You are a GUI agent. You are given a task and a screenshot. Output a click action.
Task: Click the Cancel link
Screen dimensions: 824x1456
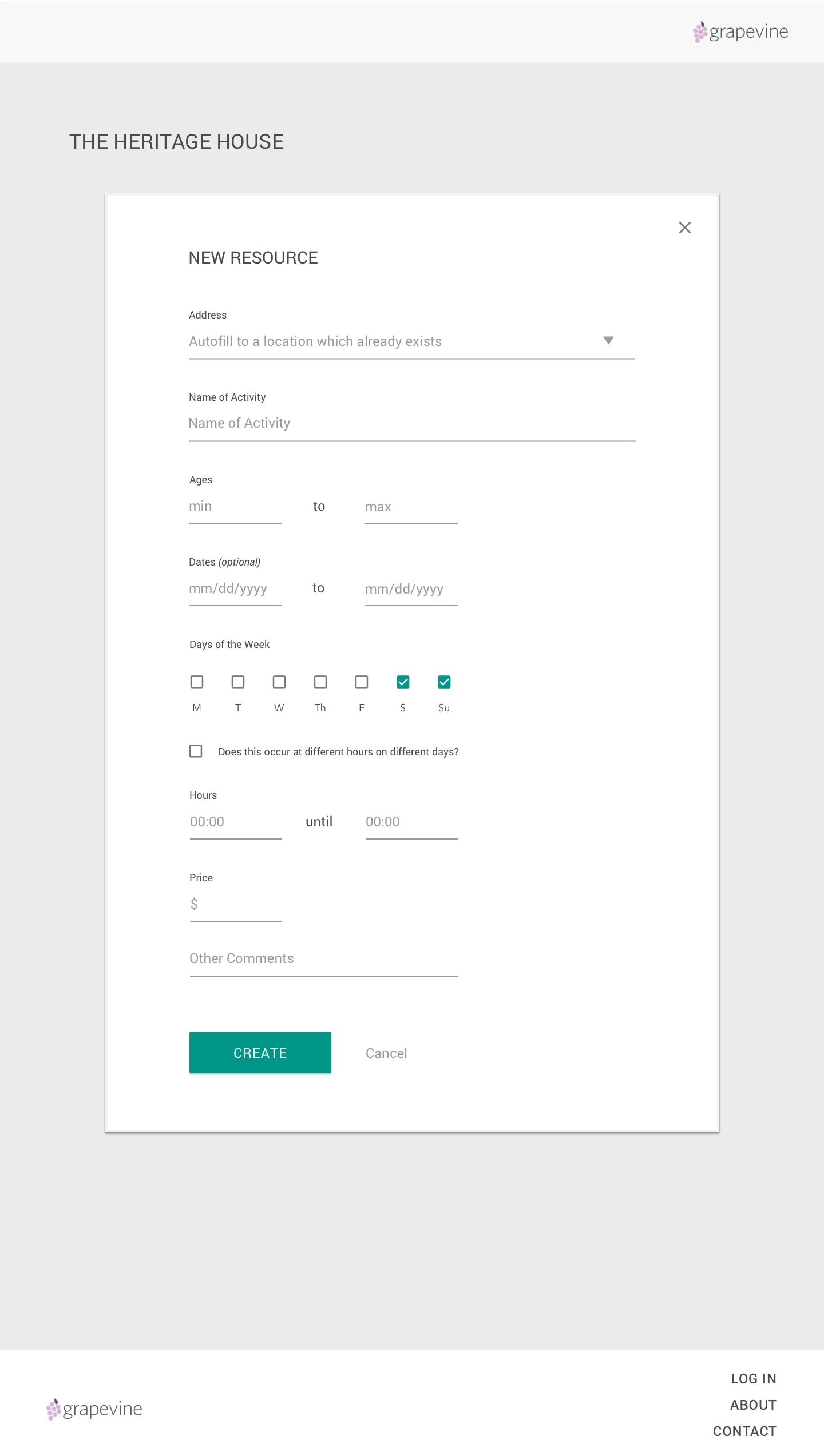pos(386,1053)
